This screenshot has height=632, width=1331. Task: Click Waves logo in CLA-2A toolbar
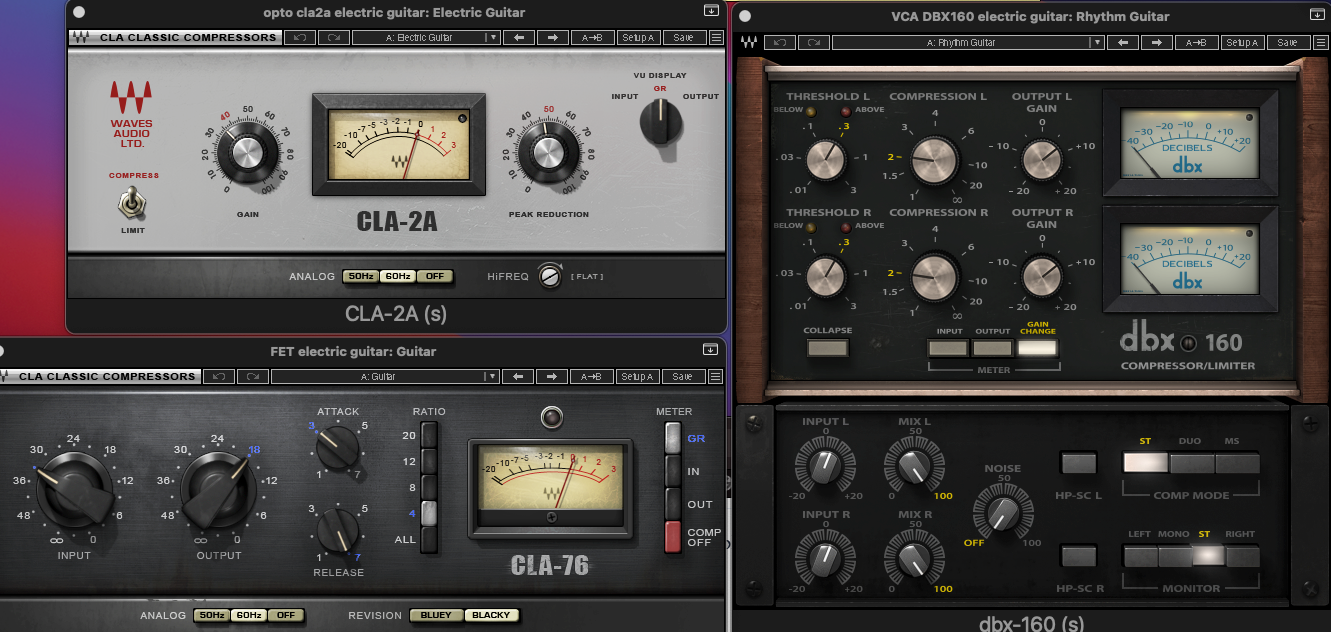tap(79, 38)
